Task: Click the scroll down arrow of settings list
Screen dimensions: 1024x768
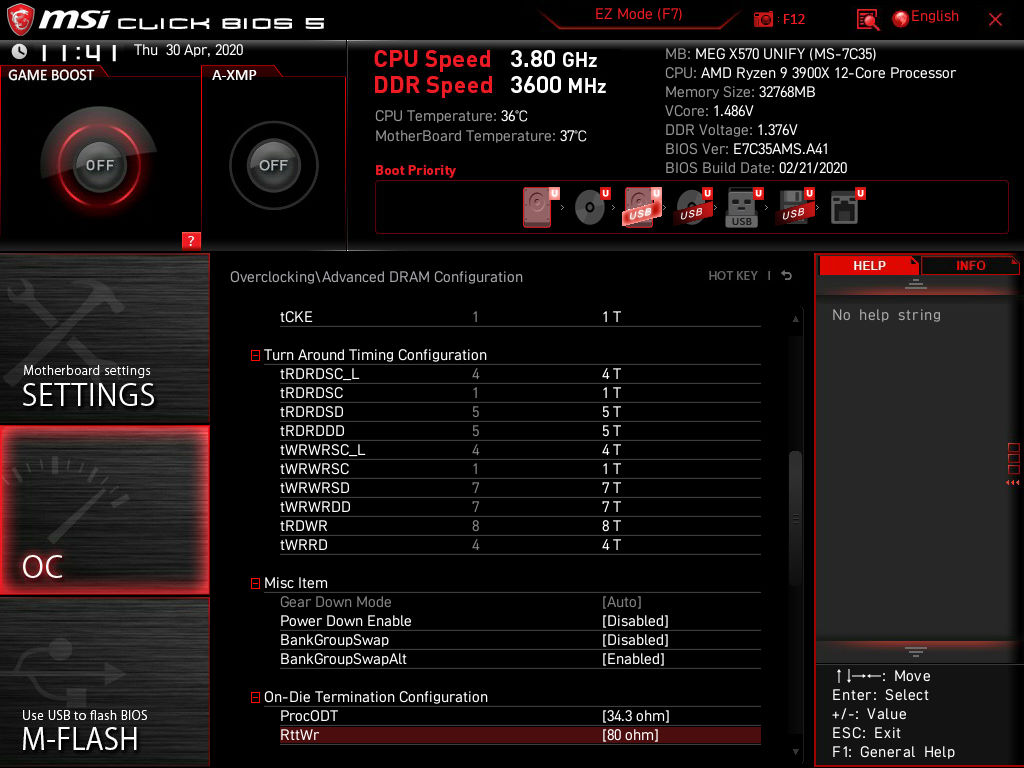Action: click(795, 752)
